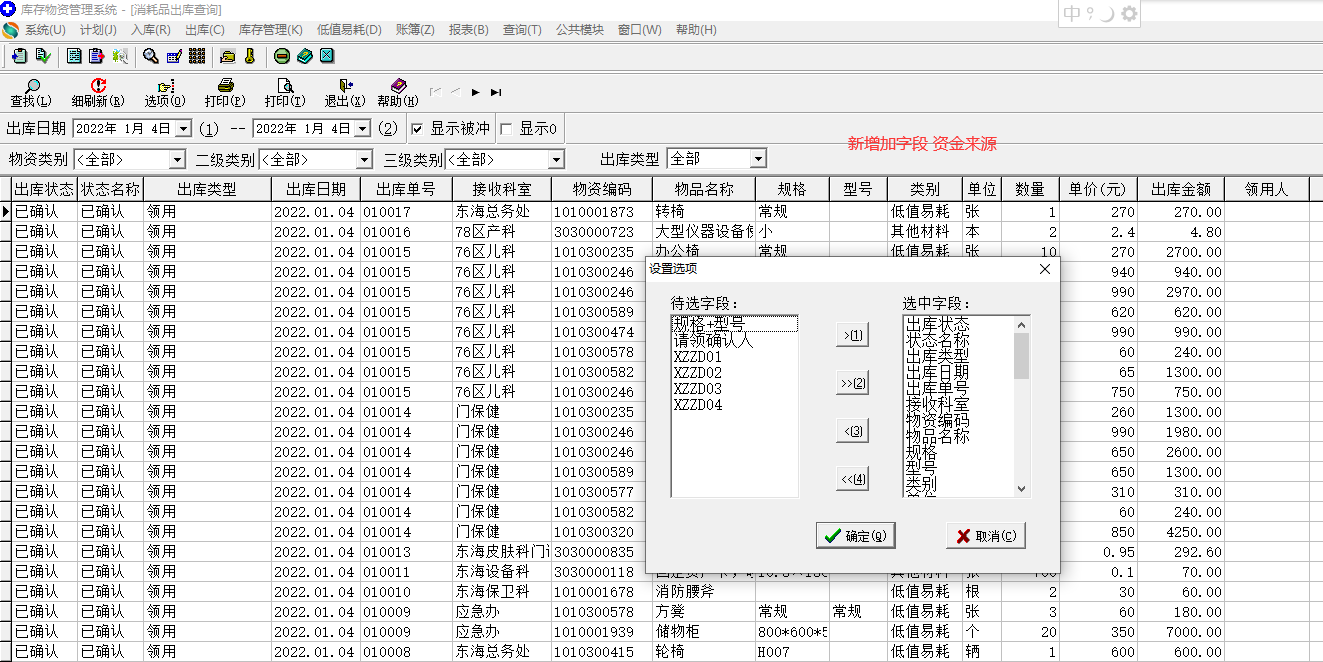
Task: Click the 取消(C) cancel button
Action: 986,536
